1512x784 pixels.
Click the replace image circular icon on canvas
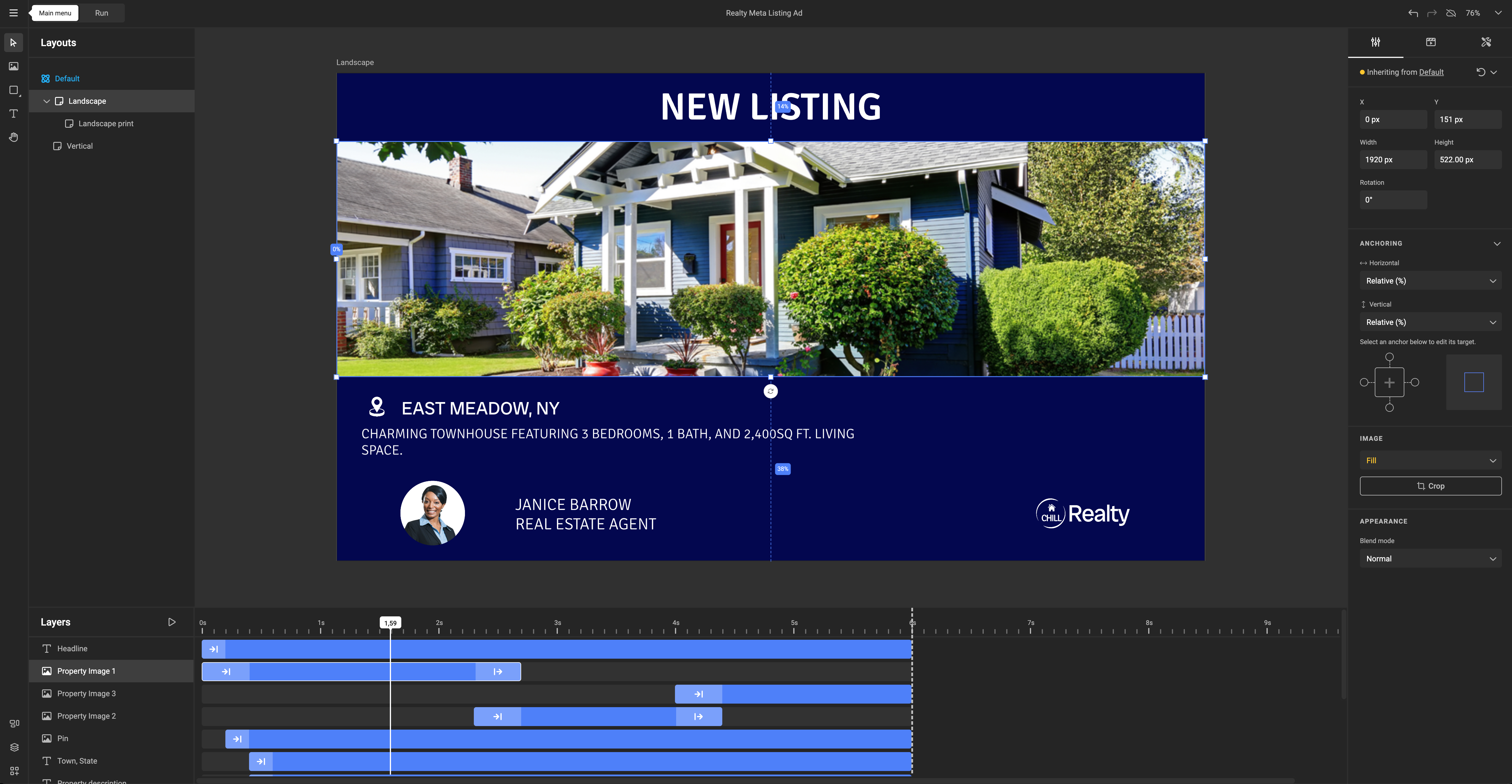pos(771,391)
